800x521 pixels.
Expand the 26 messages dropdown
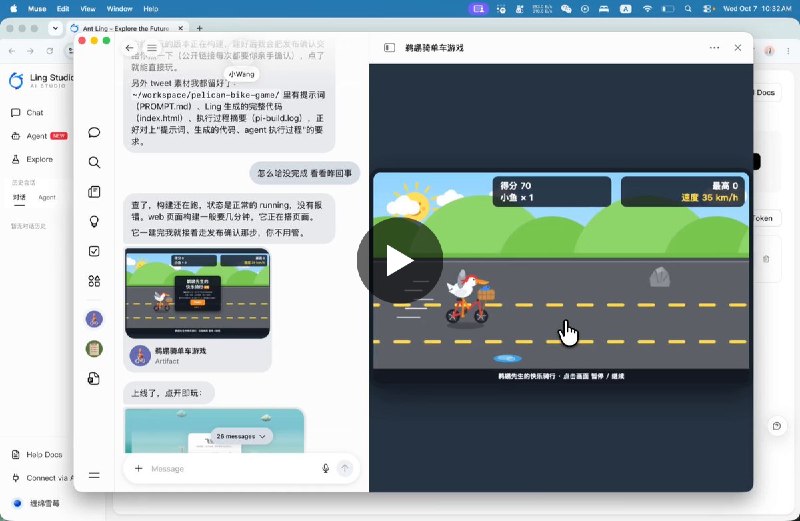click(x=241, y=436)
